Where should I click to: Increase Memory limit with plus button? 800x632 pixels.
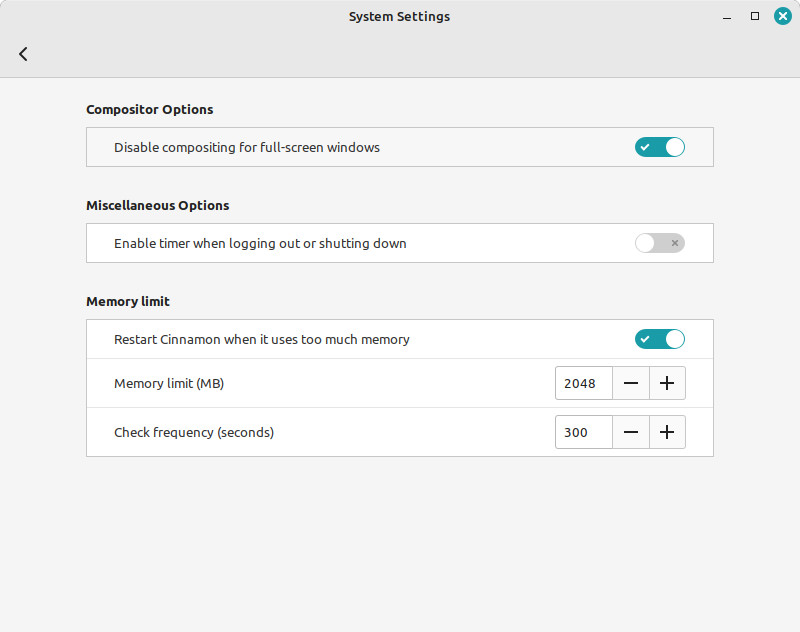coord(667,383)
